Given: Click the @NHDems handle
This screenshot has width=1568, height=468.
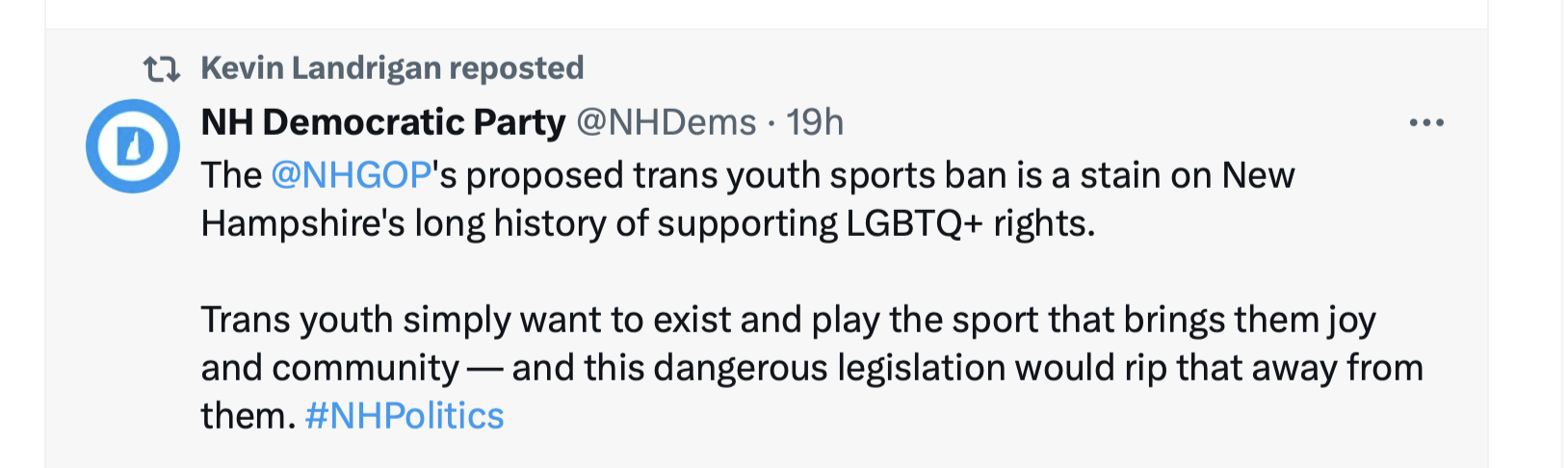Looking at the screenshot, I should (x=666, y=123).
